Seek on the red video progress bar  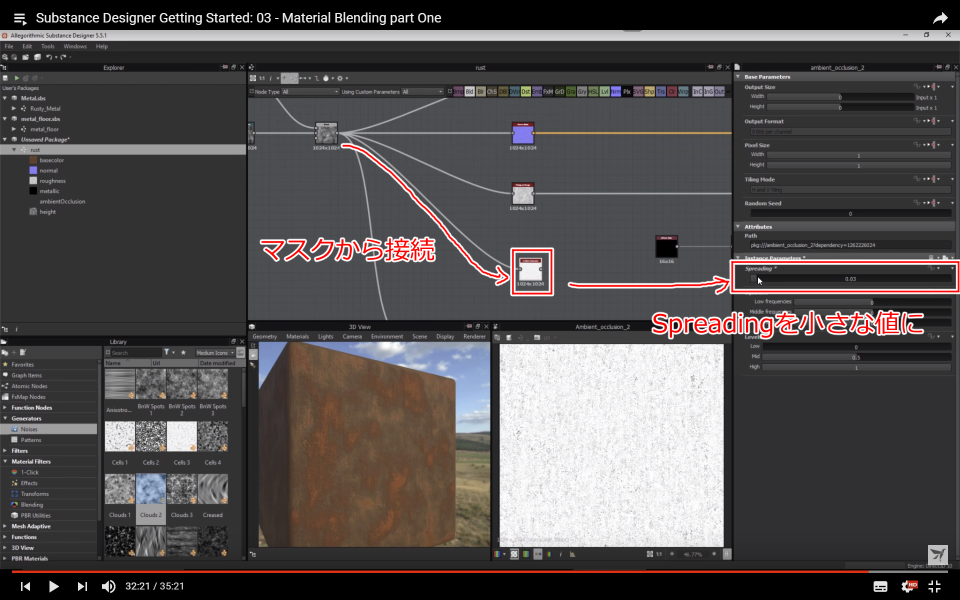[x=480, y=572]
